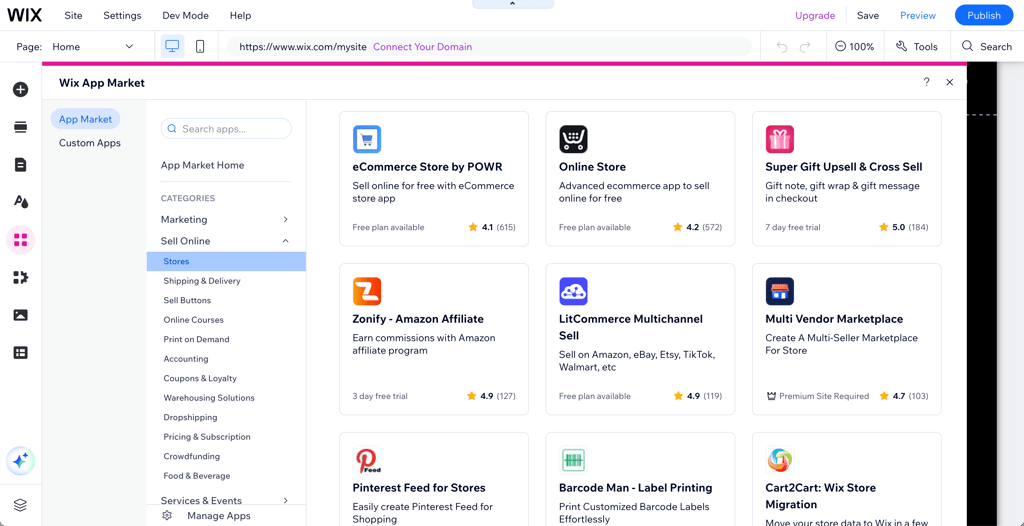Click the Save button
Viewport: 1024px width, 526px height.
pos(868,15)
